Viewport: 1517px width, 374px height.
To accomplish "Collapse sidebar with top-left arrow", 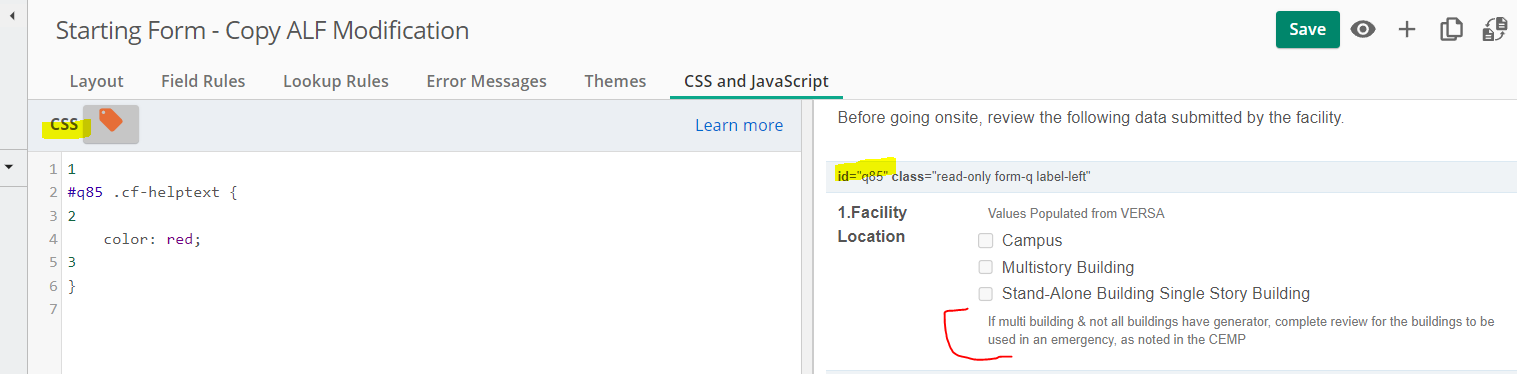I will (x=12, y=16).
